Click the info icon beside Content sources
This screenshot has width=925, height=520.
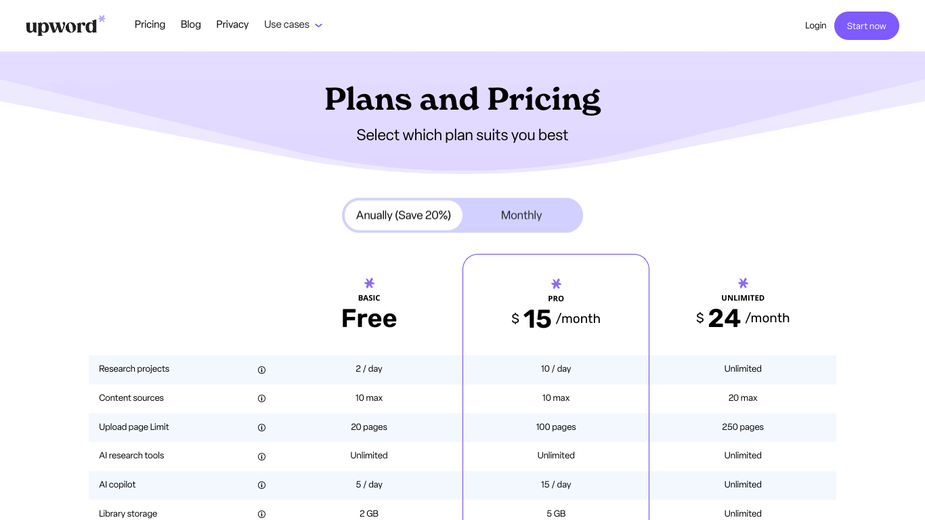point(261,398)
